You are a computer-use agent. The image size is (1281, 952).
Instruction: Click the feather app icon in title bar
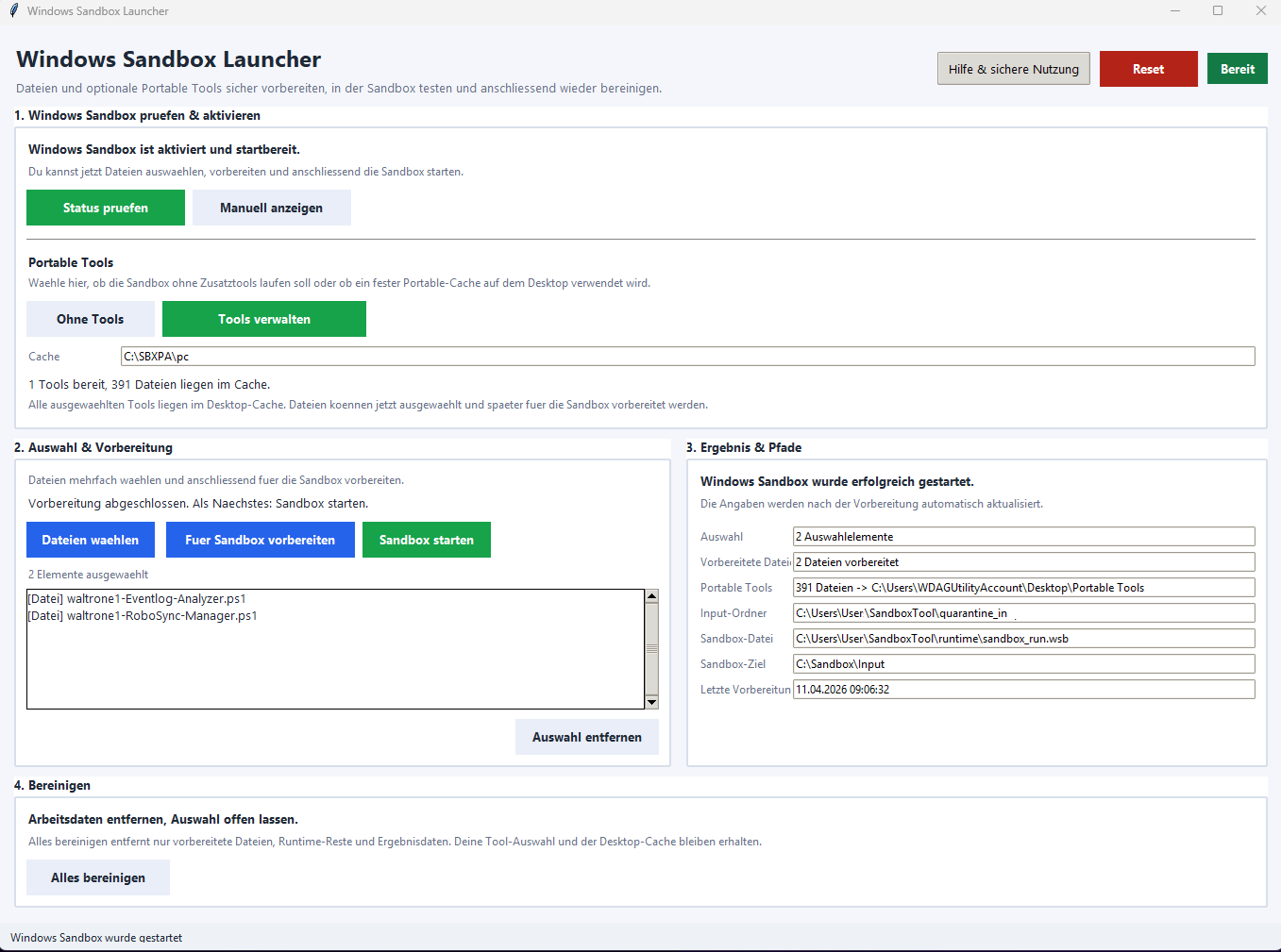point(13,11)
